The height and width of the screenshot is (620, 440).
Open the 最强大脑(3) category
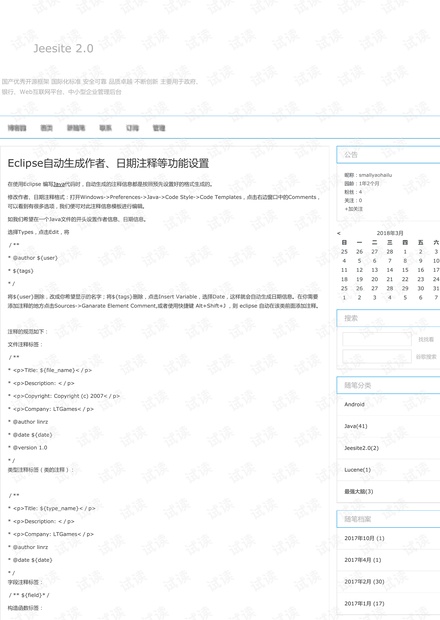359,491
